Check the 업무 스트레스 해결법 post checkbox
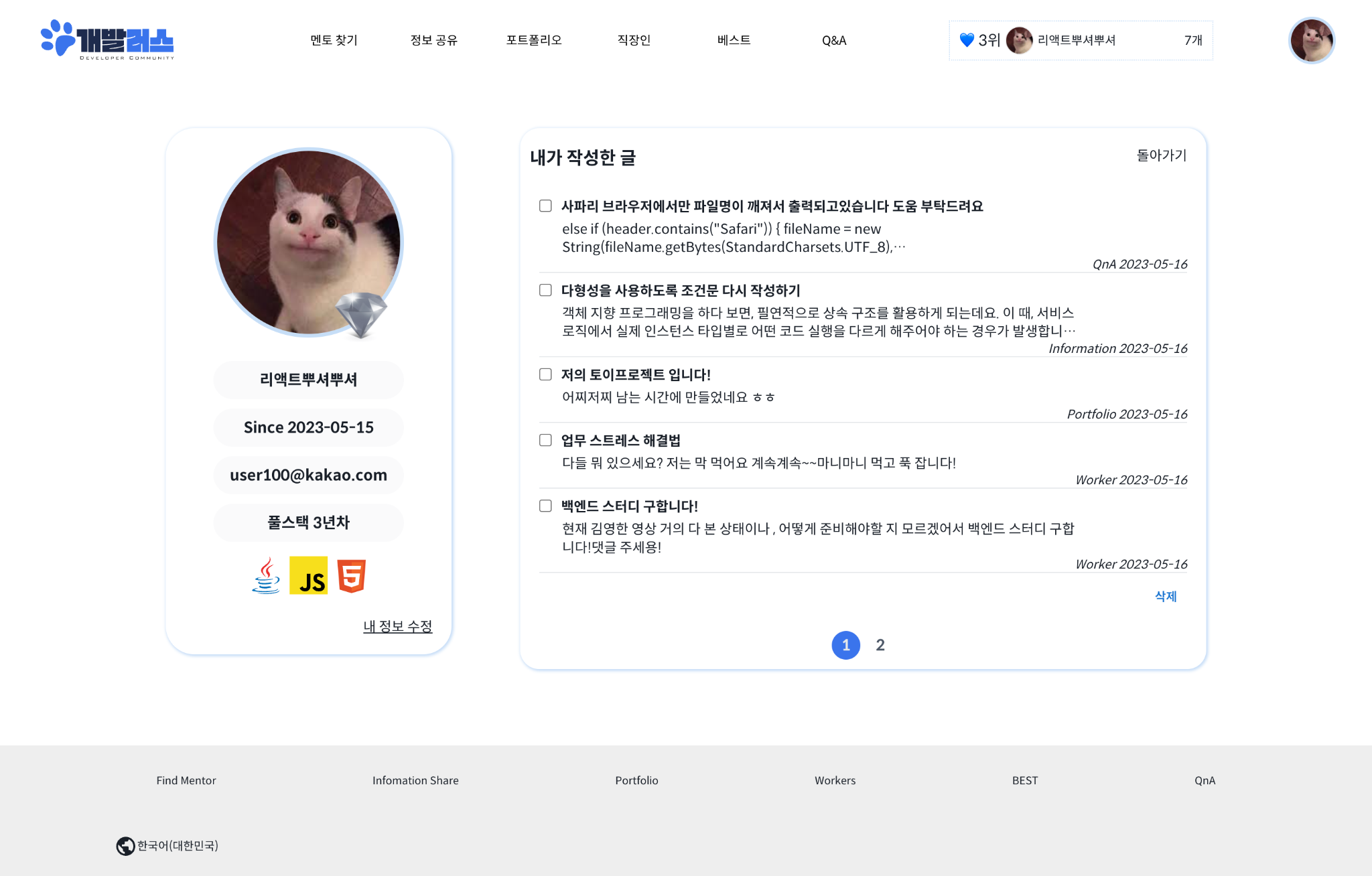Screen dimensions: 1372x876 545,440
